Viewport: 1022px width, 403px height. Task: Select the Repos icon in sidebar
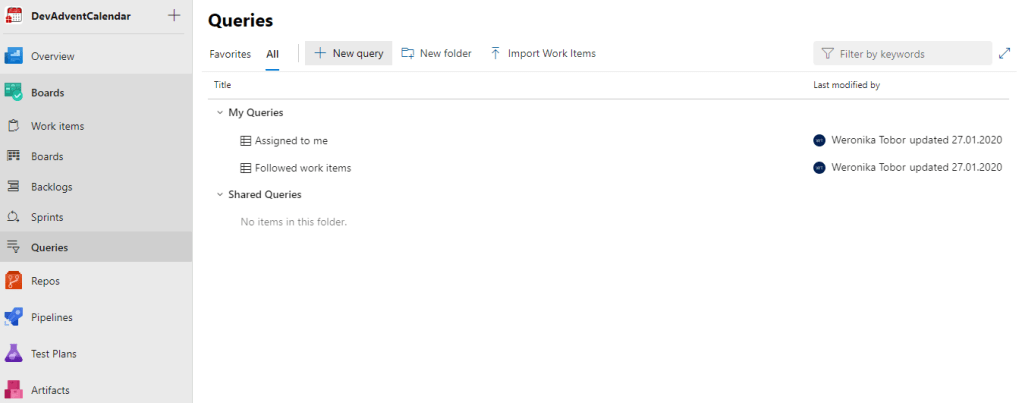pyautogui.click(x=14, y=281)
